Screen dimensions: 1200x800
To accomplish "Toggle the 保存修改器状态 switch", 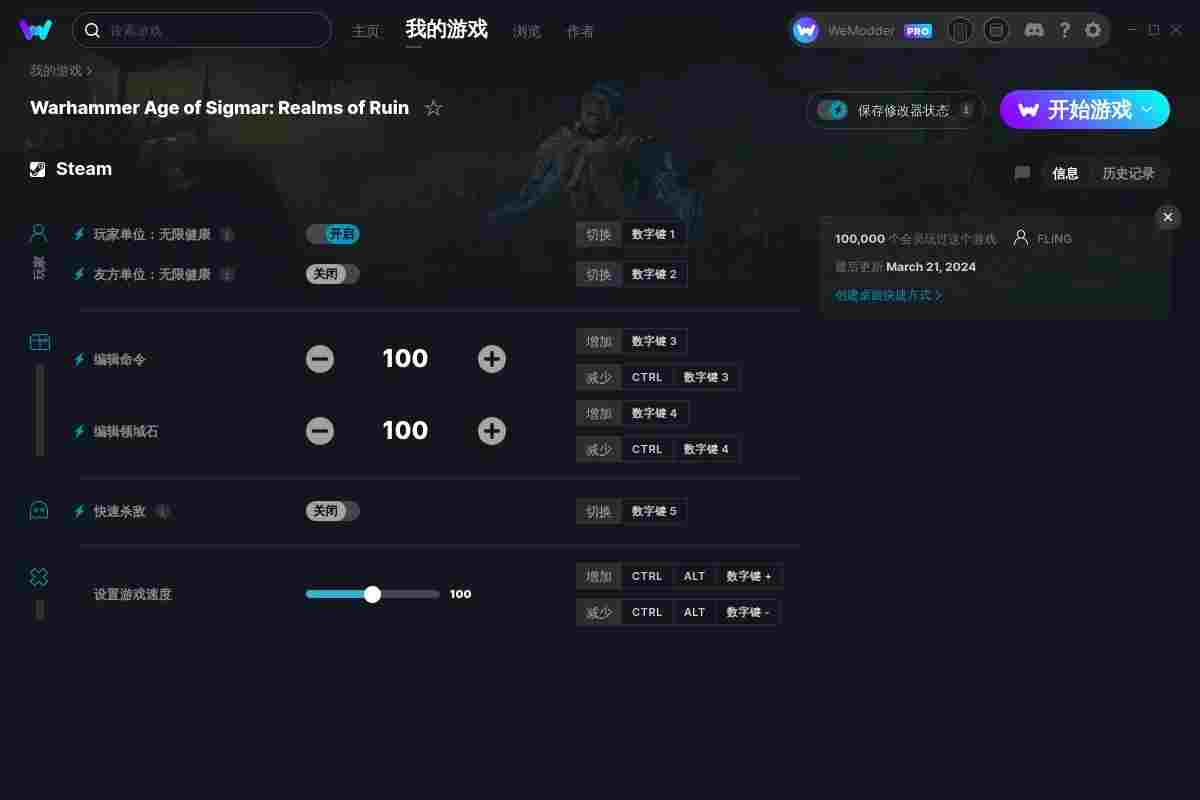I will coord(832,110).
